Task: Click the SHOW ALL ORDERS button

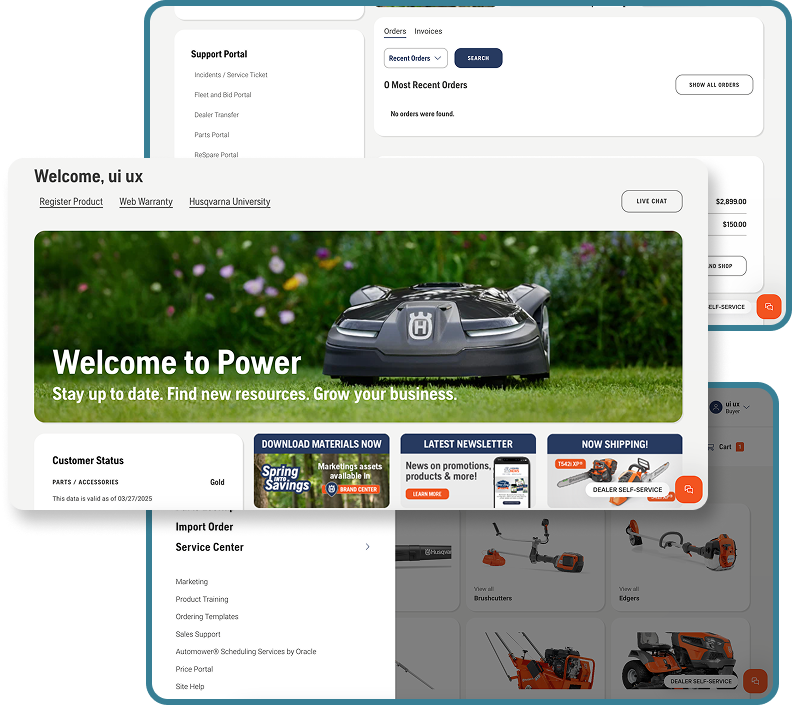Action: tap(714, 85)
